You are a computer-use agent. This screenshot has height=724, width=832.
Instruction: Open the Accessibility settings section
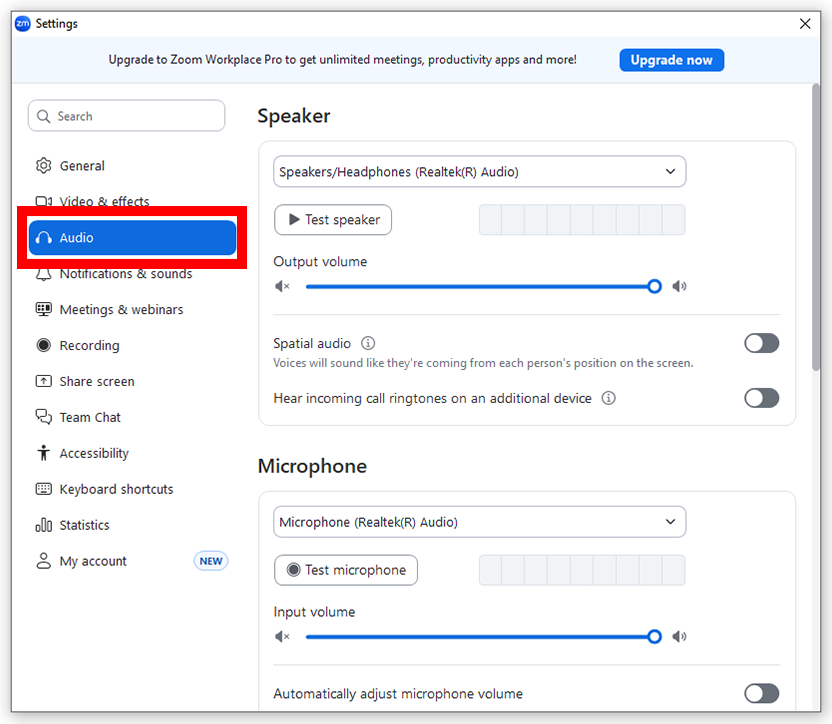[94, 453]
